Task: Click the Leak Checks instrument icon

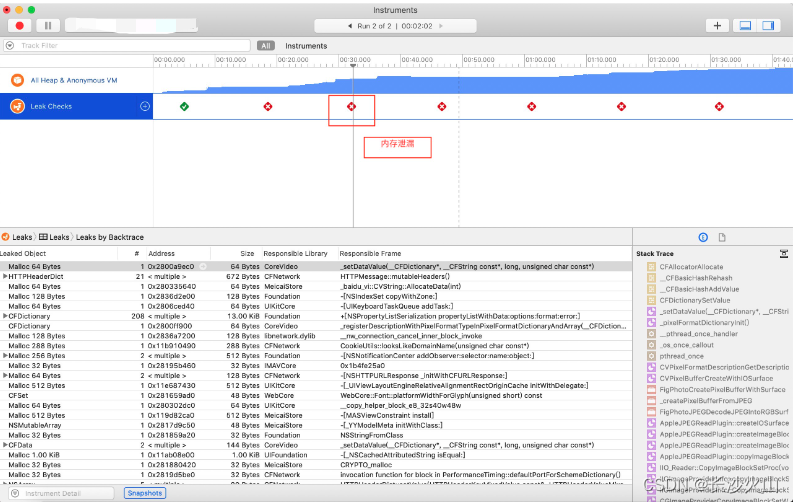Action: 18,106
